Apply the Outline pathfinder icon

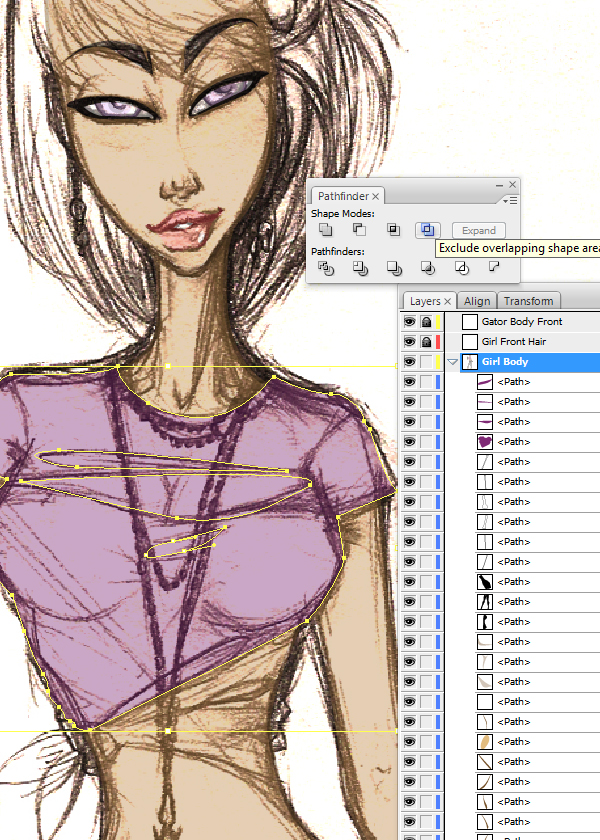click(x=462, y=268)
